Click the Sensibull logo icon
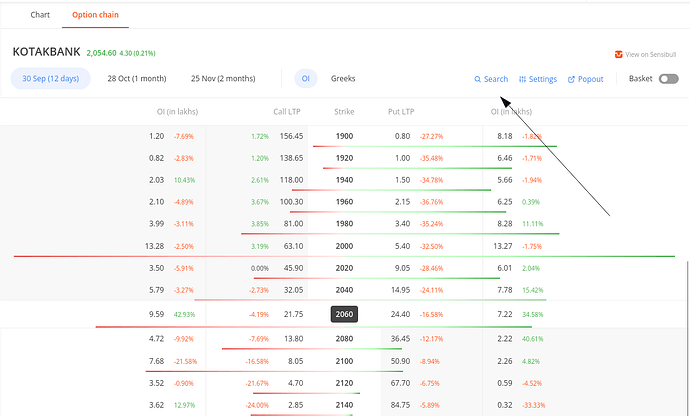690x416 pixels. coord(618,54)
